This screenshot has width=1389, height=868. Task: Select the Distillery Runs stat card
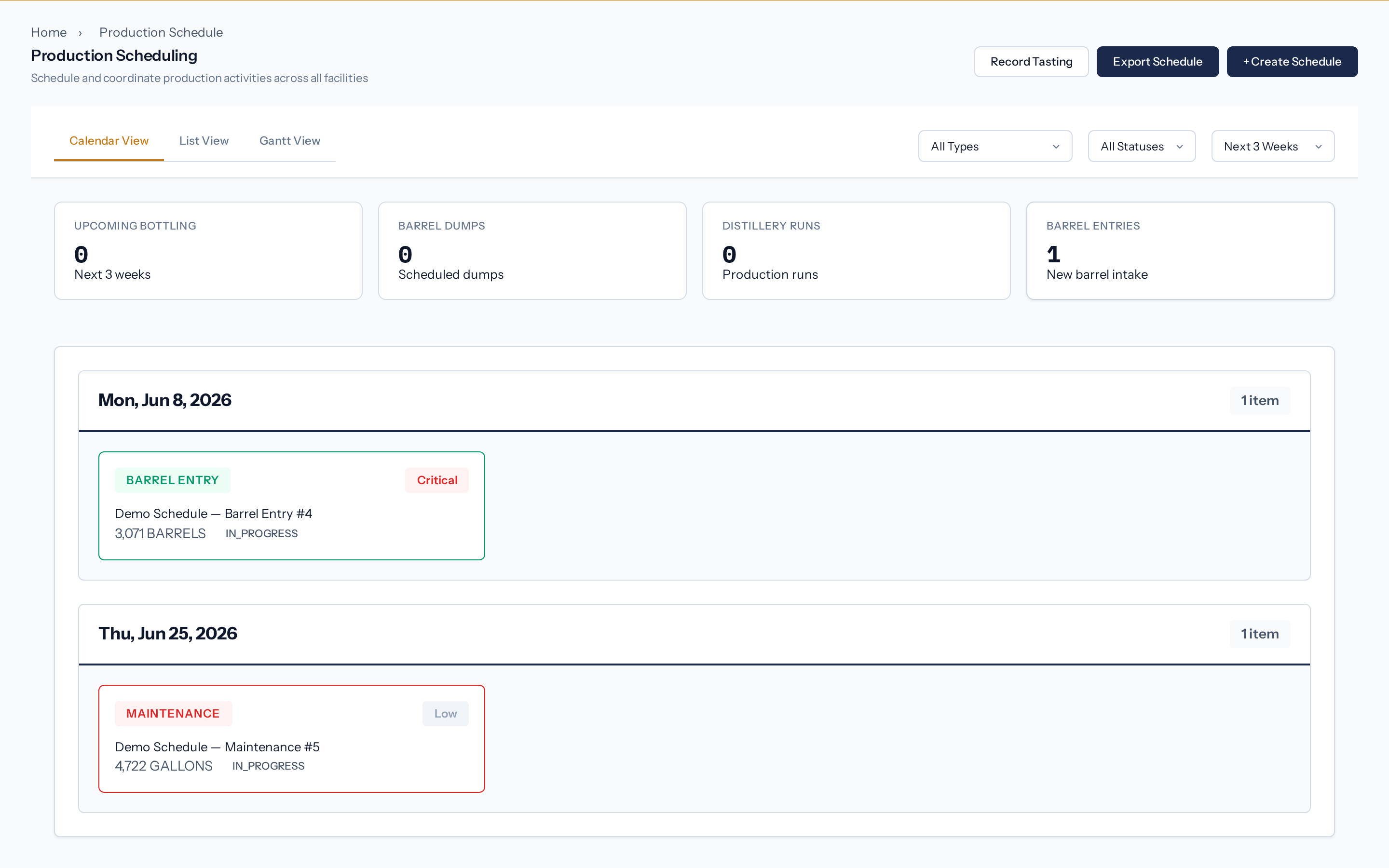coord(857,251)
